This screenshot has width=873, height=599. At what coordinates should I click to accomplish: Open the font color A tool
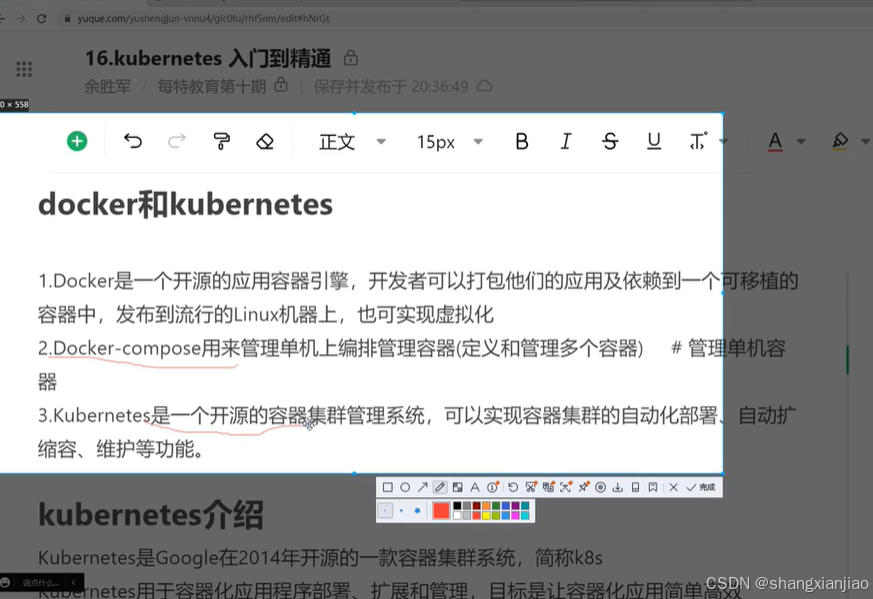[774, 141]
